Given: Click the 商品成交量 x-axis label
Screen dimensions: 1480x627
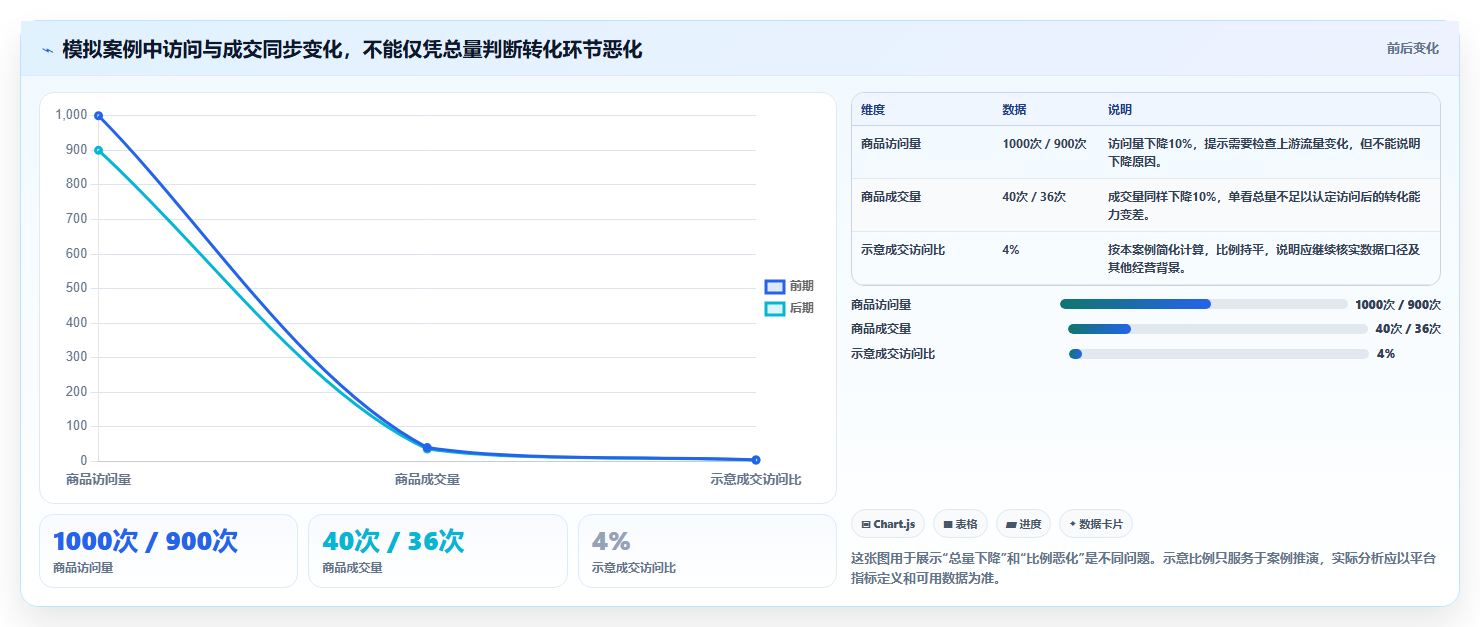Looking at the screenshot, I should point(427,480).
